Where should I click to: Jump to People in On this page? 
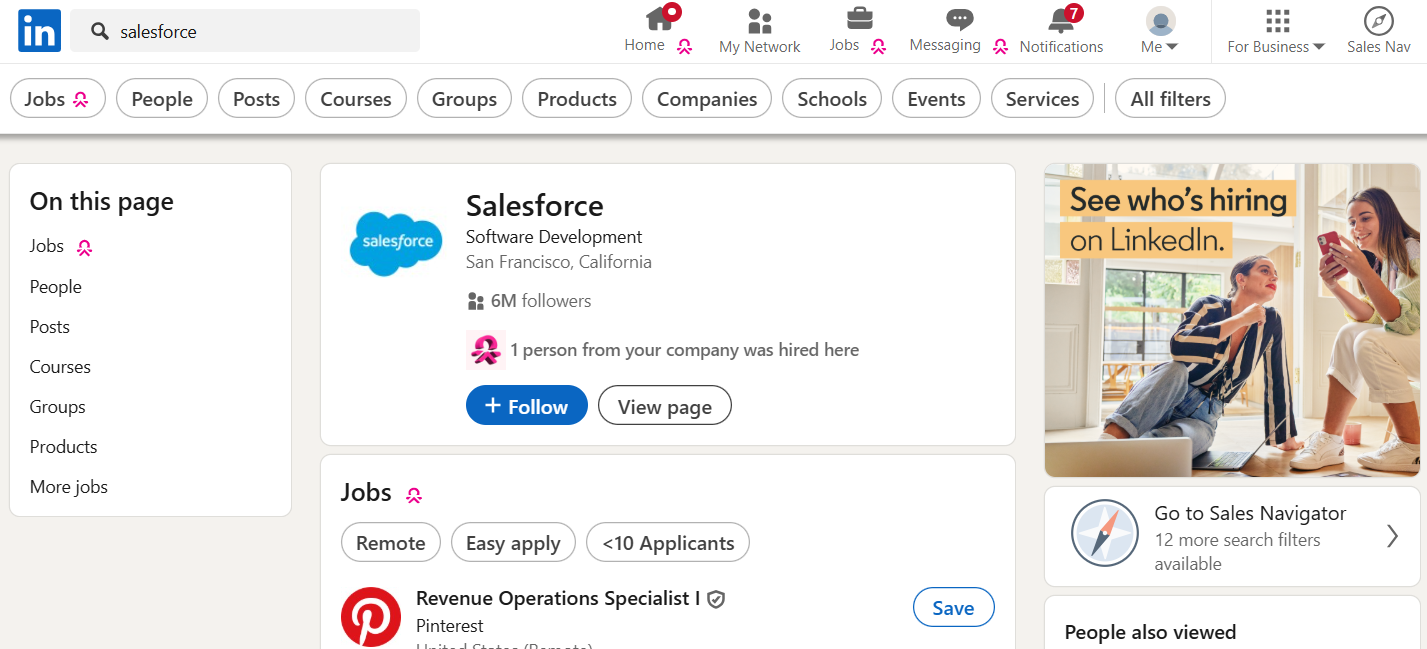56,287
